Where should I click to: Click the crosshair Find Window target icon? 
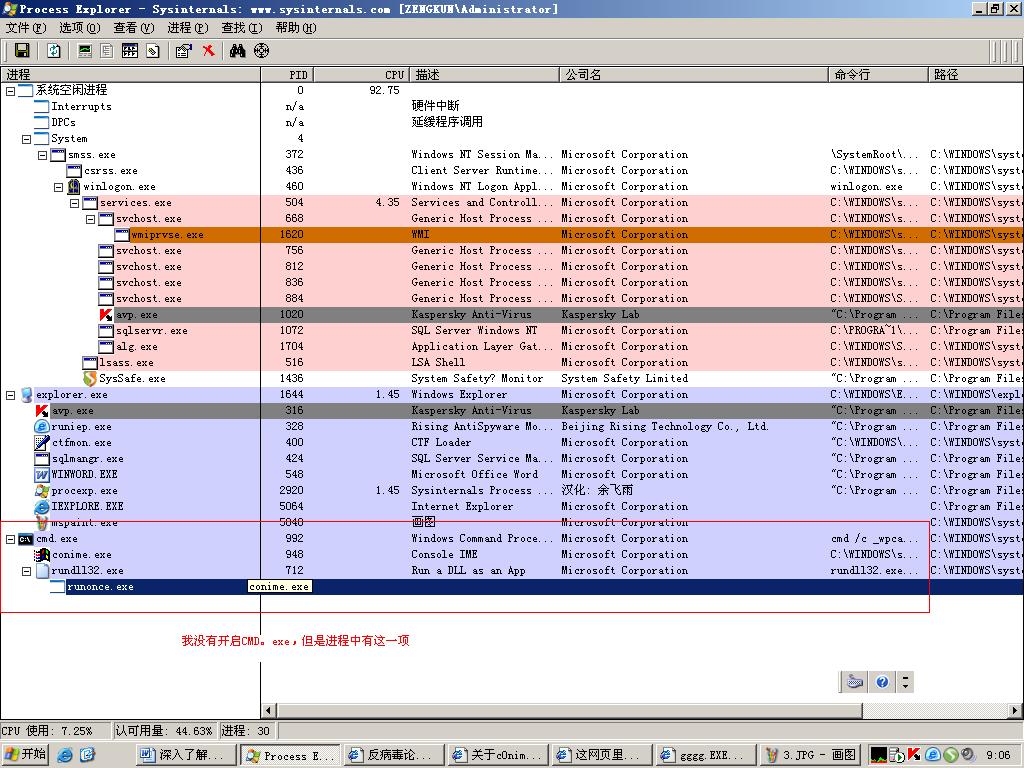(x=262, y=51)
